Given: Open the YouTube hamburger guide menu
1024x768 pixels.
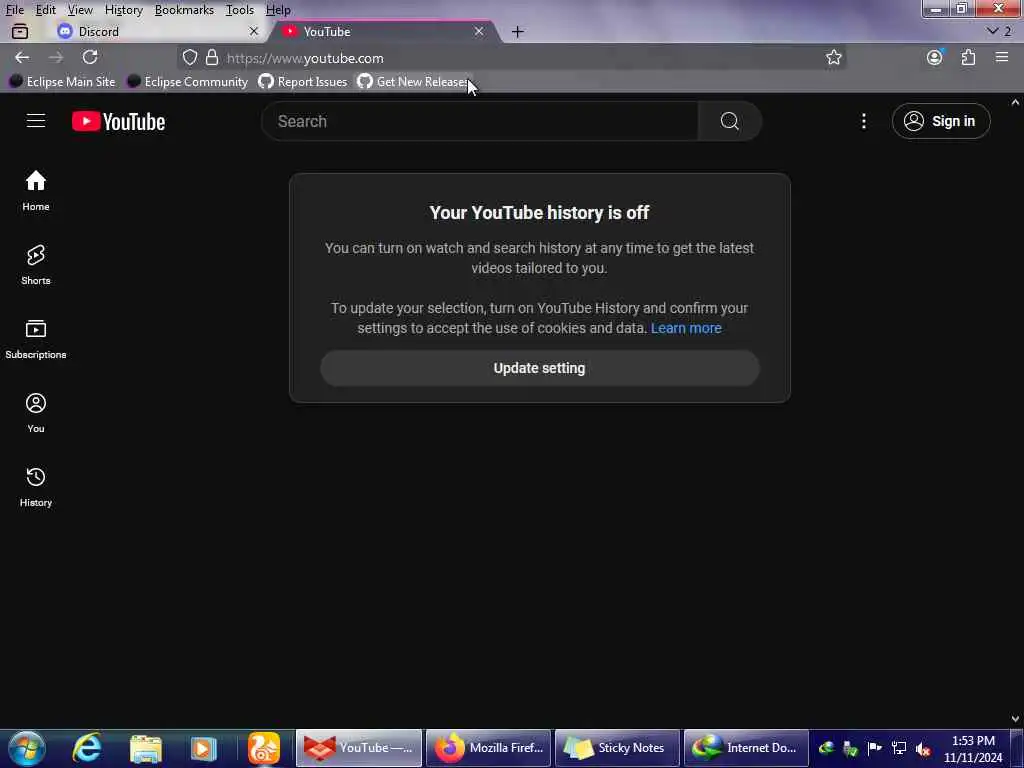Looking at the screenshot, I should 36,121.
